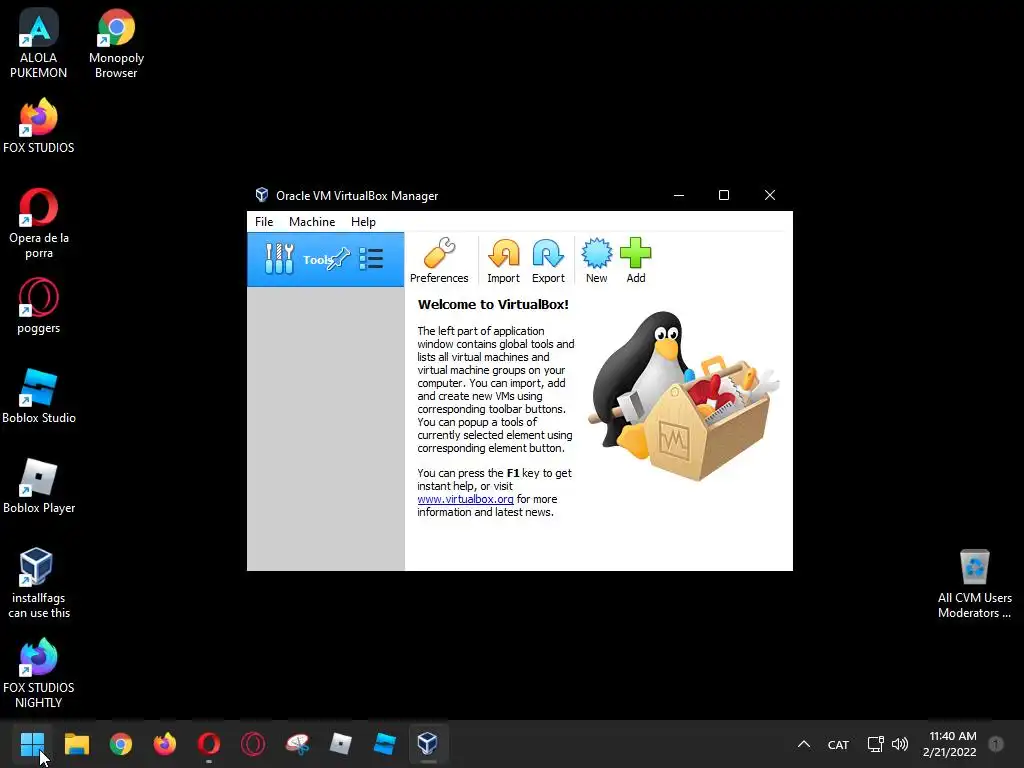This screenshot has width=1024, height=768.
Task: Select the Boblox Studio desktop shortcut
Action: click(39, 396)
